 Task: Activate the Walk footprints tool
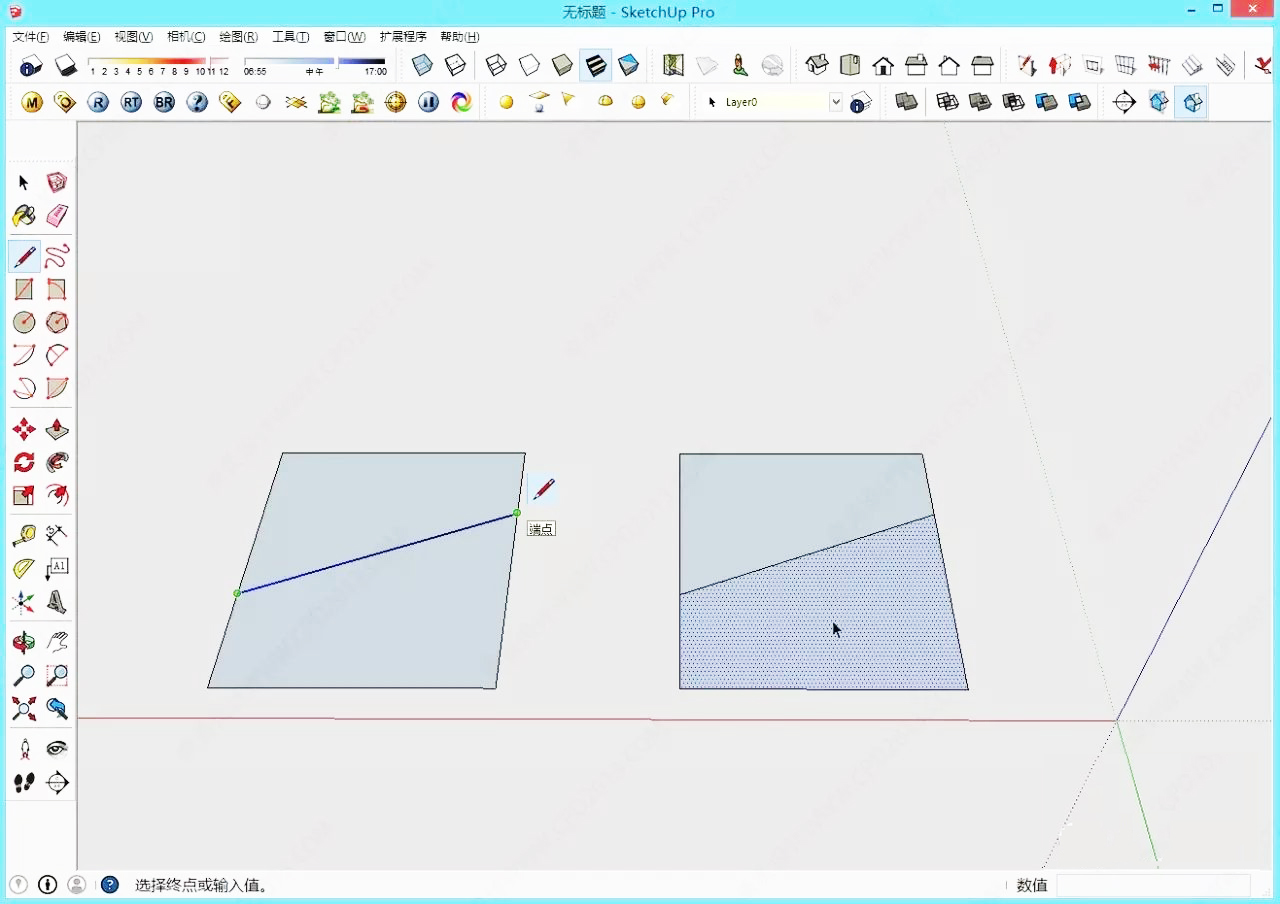pos(24,782)
